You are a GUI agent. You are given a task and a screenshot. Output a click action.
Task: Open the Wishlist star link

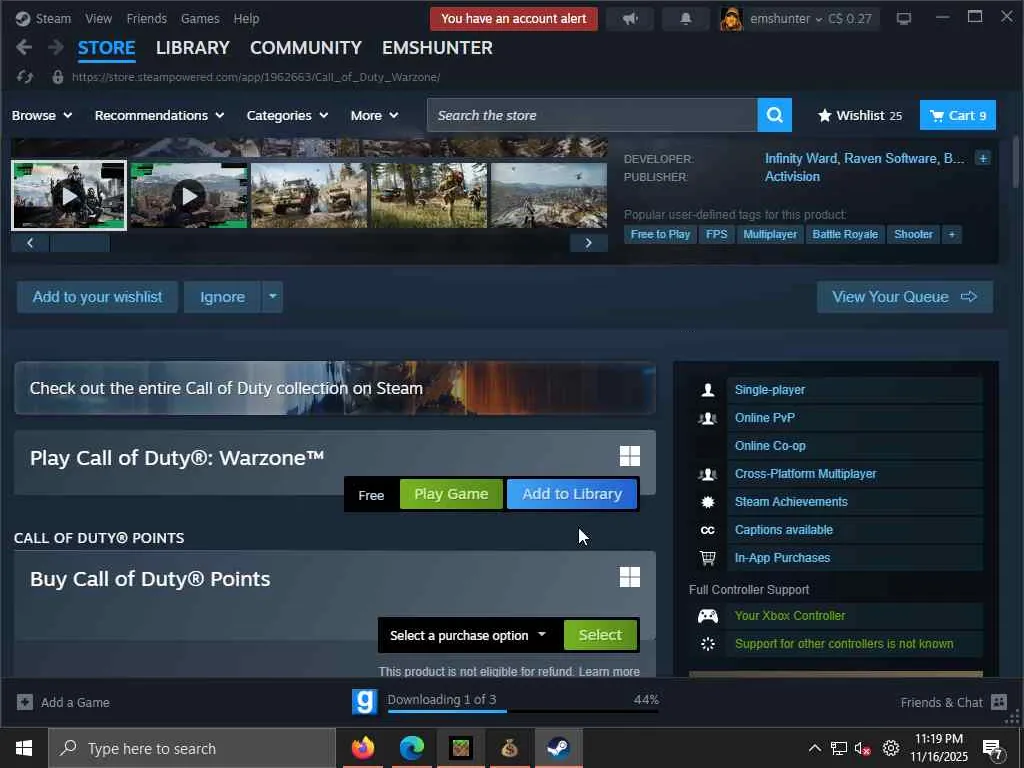(x=859, y=116)
